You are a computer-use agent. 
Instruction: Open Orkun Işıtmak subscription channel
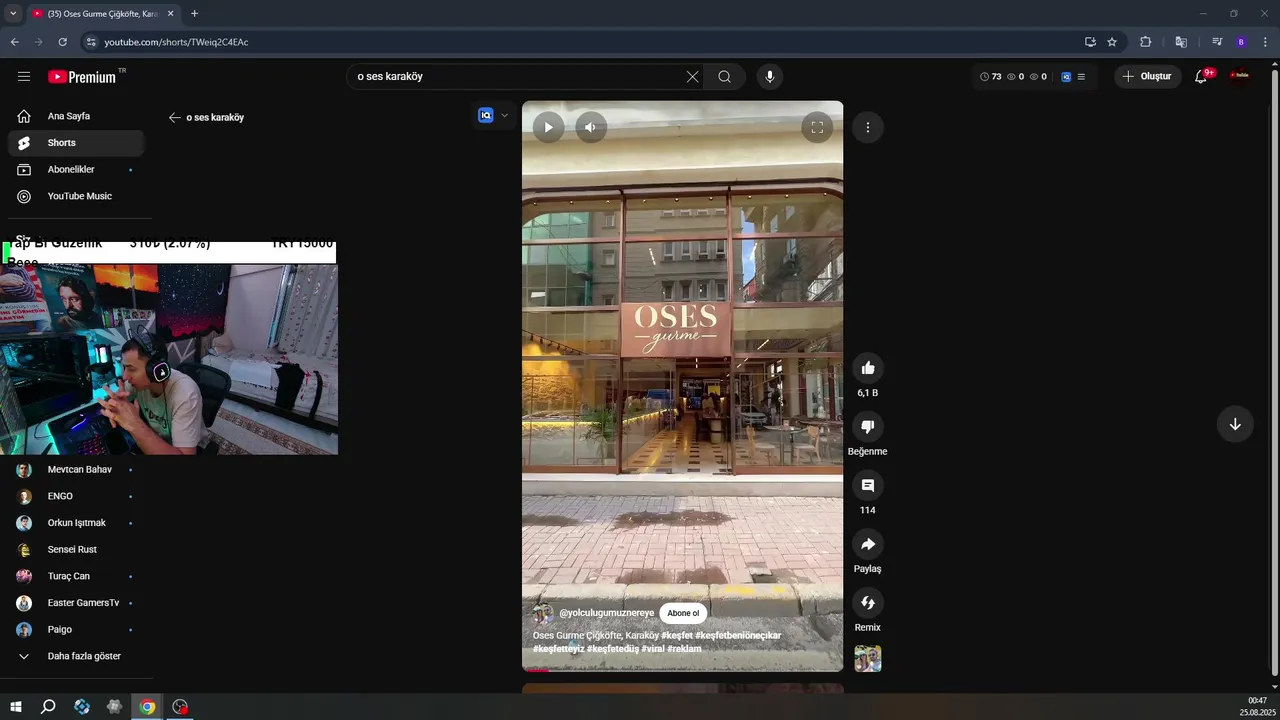(76, 523)
